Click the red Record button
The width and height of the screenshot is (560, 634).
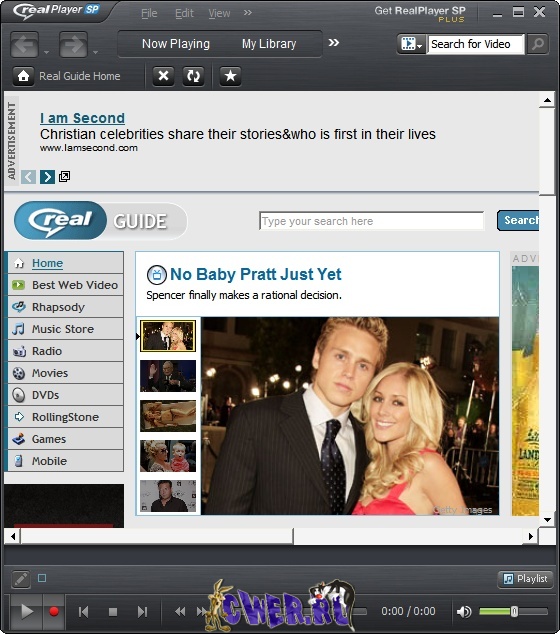pyautogui.click(x=54, y=612)
